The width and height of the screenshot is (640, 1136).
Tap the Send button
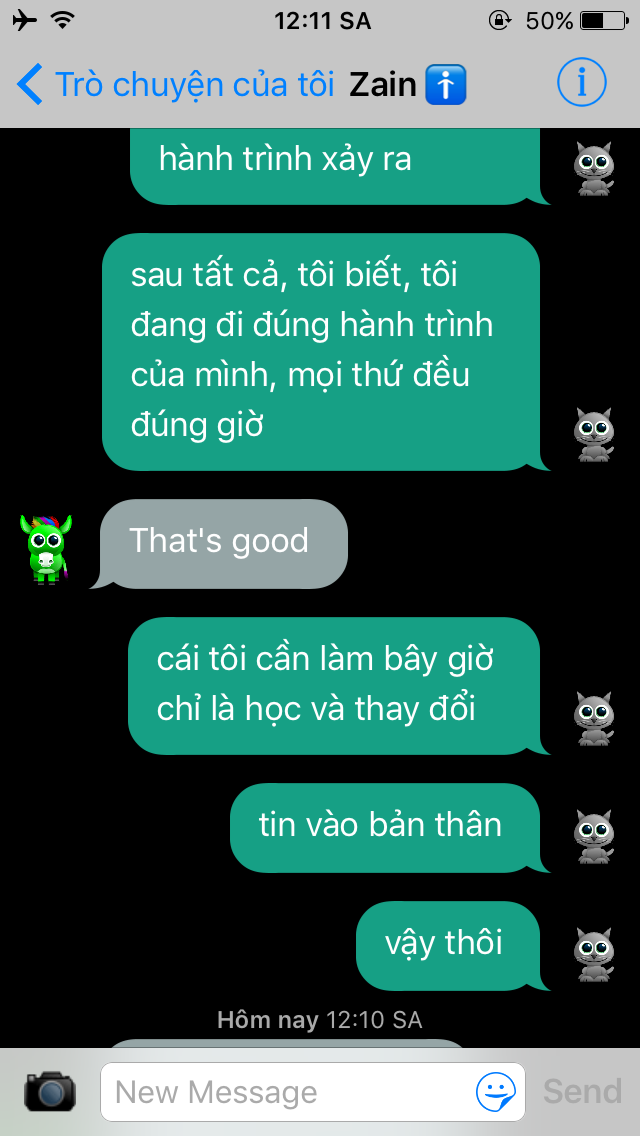(x=583, y=1091)
